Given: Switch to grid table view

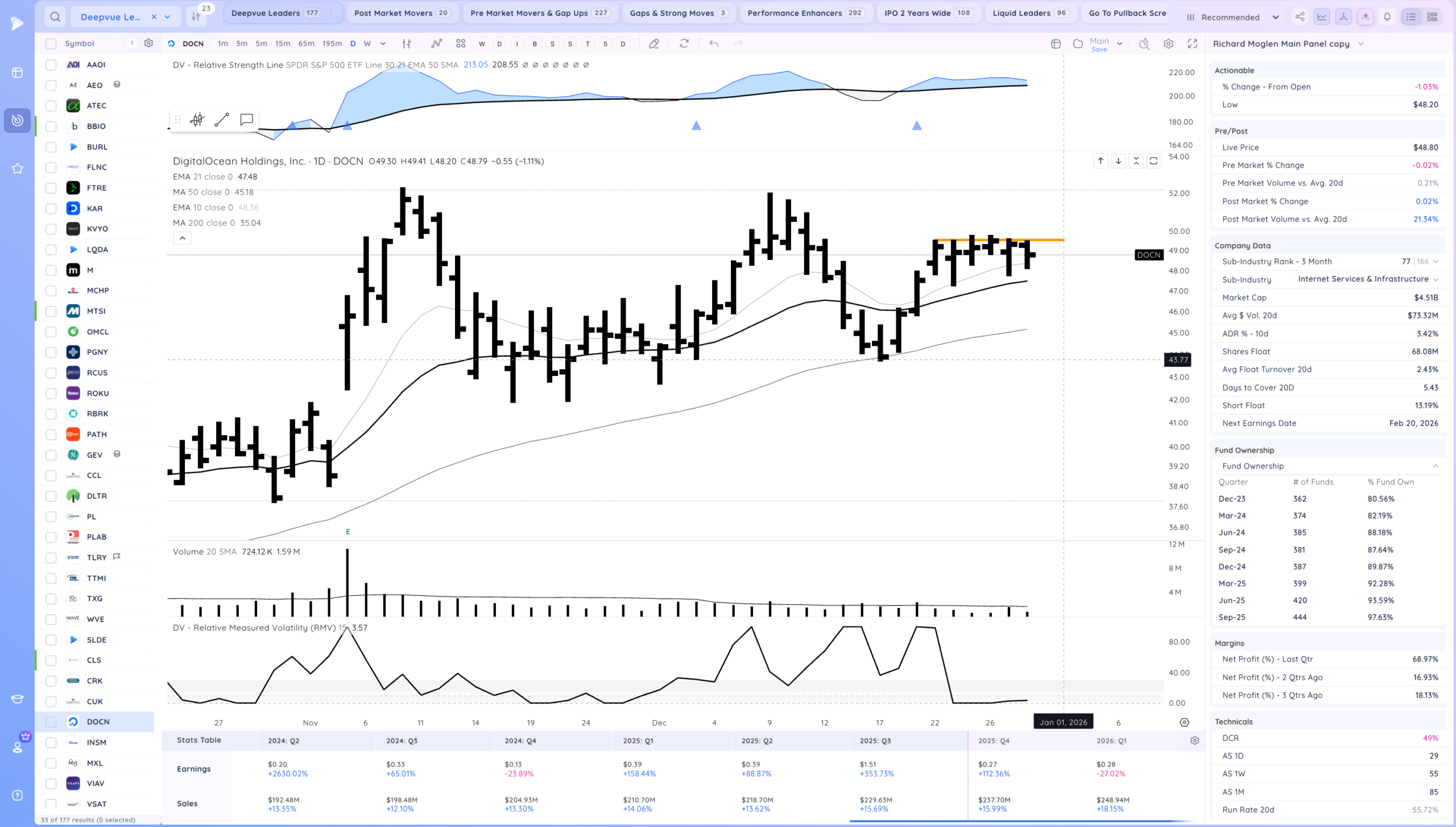Looking at the screenshot, I should pos(1432,16).
